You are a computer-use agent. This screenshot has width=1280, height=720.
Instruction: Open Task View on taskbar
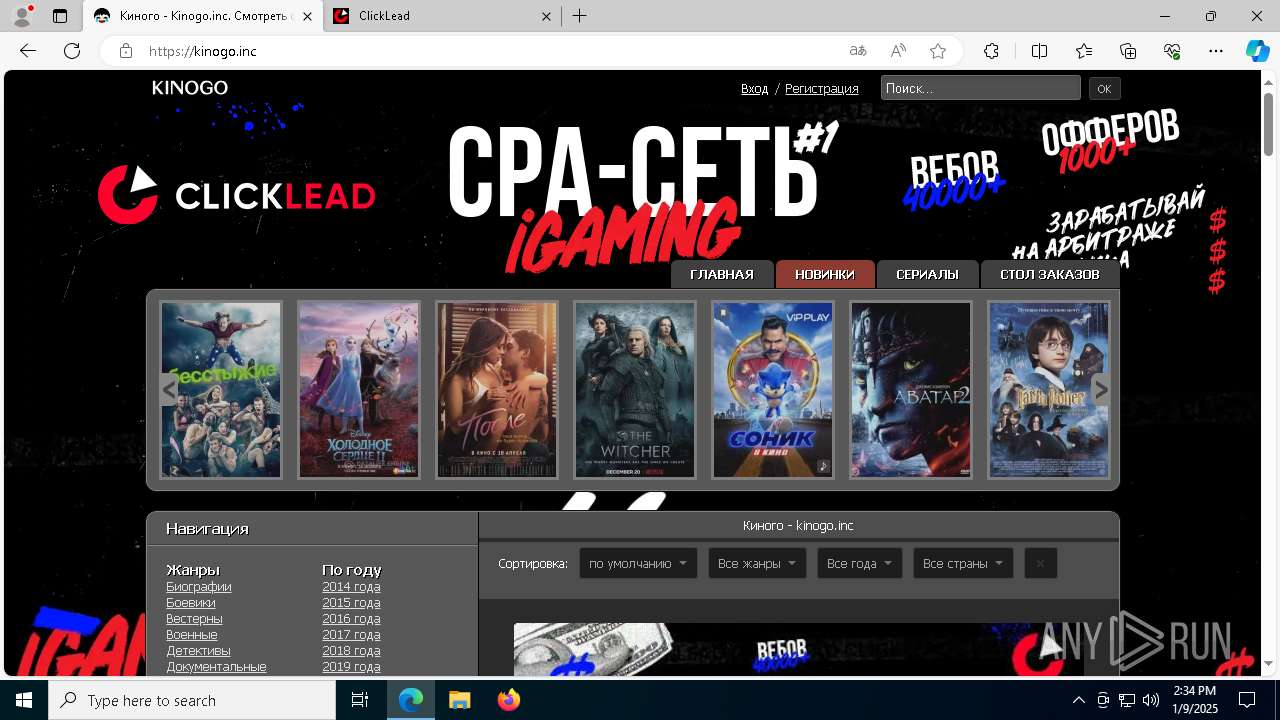[x=360, y=700]
